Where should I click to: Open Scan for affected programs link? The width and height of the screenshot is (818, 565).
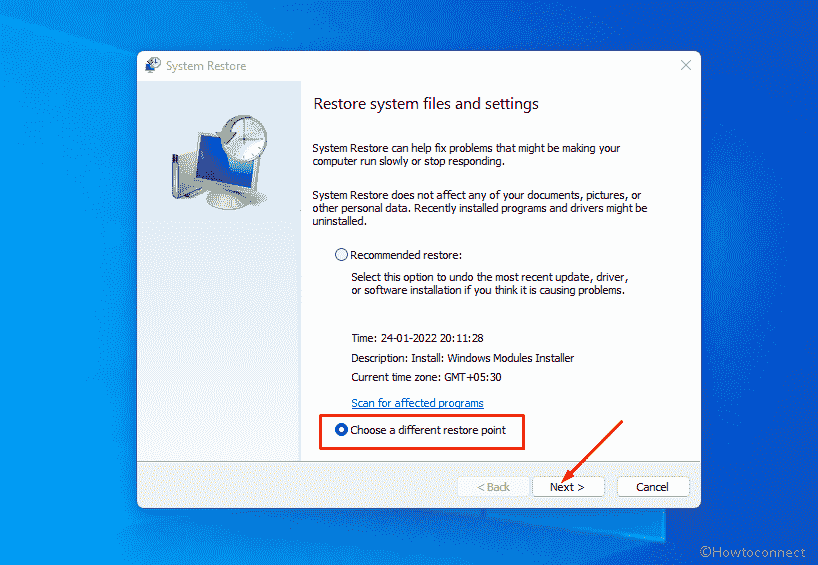pos(417,403)
